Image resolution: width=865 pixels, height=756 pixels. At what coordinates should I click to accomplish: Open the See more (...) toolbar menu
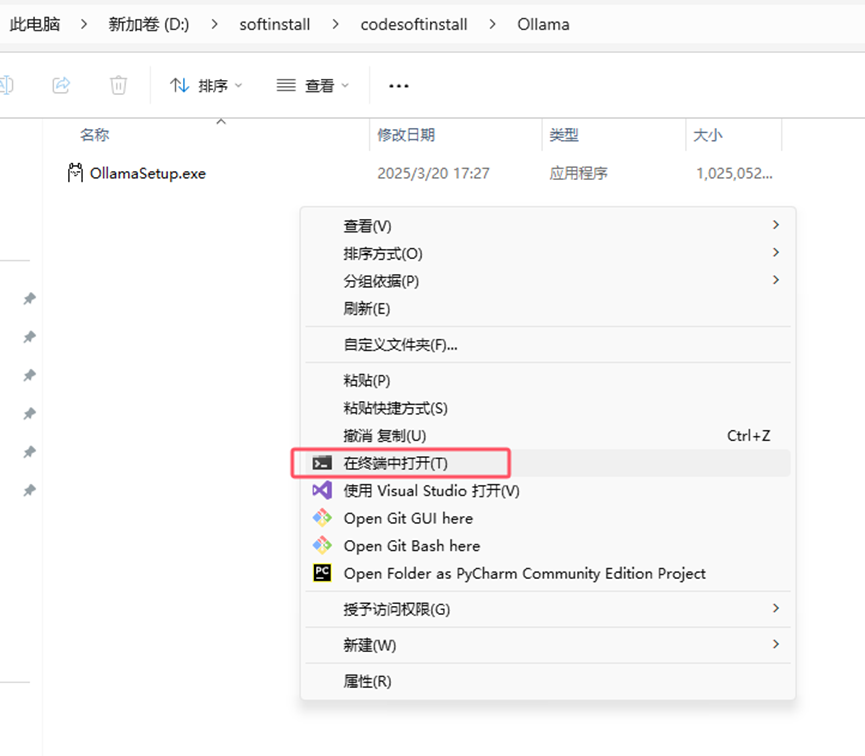[398, 86]
